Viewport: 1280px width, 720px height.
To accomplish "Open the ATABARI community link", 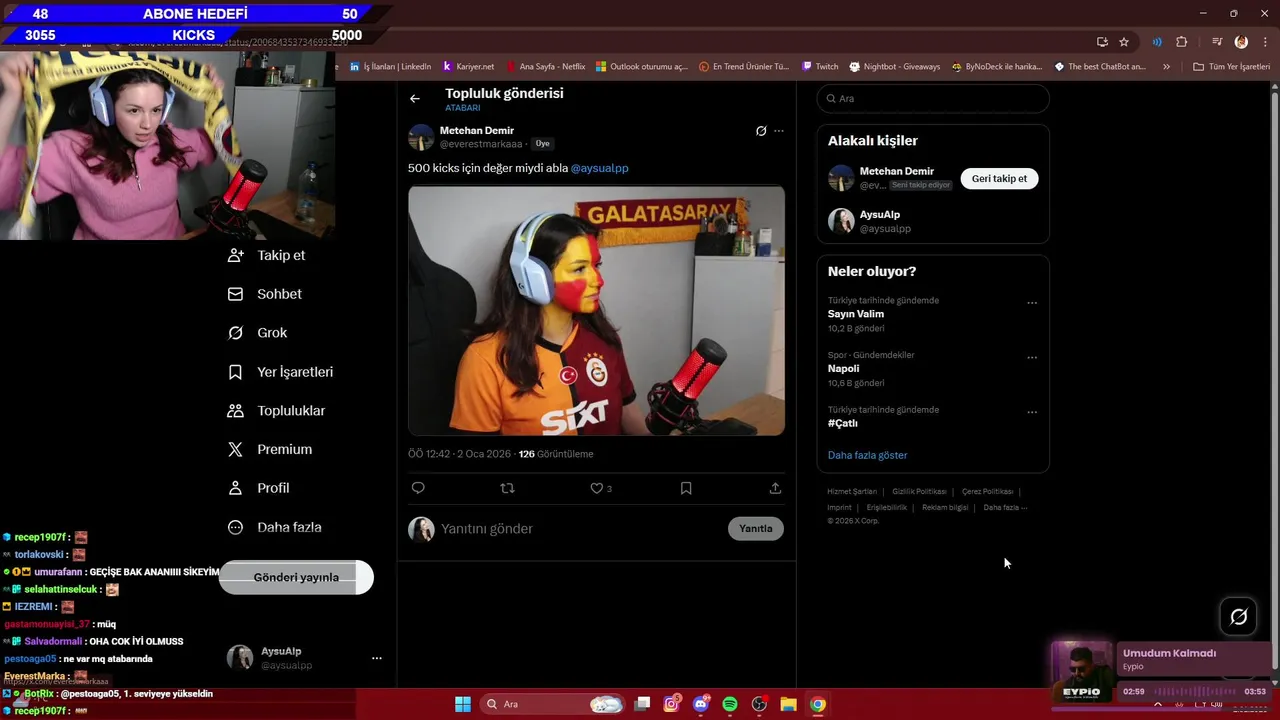I will [463, 108].
